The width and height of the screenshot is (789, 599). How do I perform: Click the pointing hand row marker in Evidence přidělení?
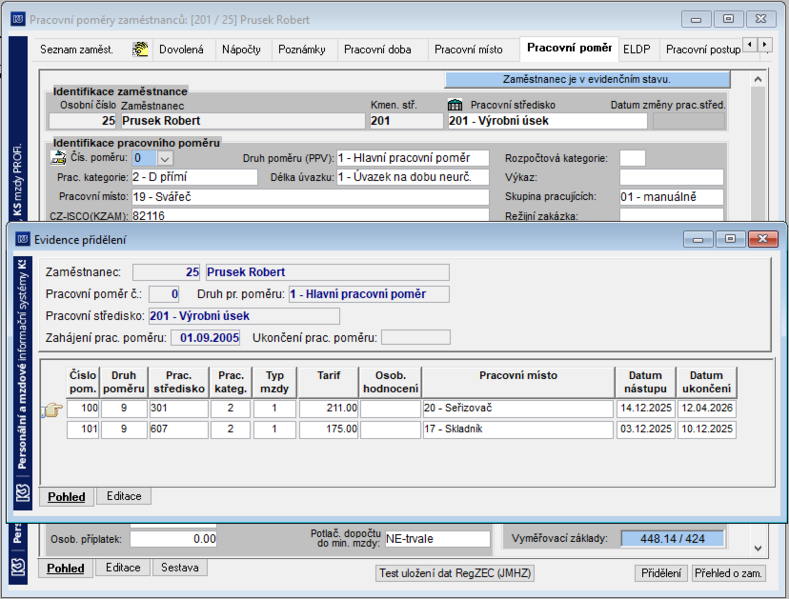pos(52,410)
